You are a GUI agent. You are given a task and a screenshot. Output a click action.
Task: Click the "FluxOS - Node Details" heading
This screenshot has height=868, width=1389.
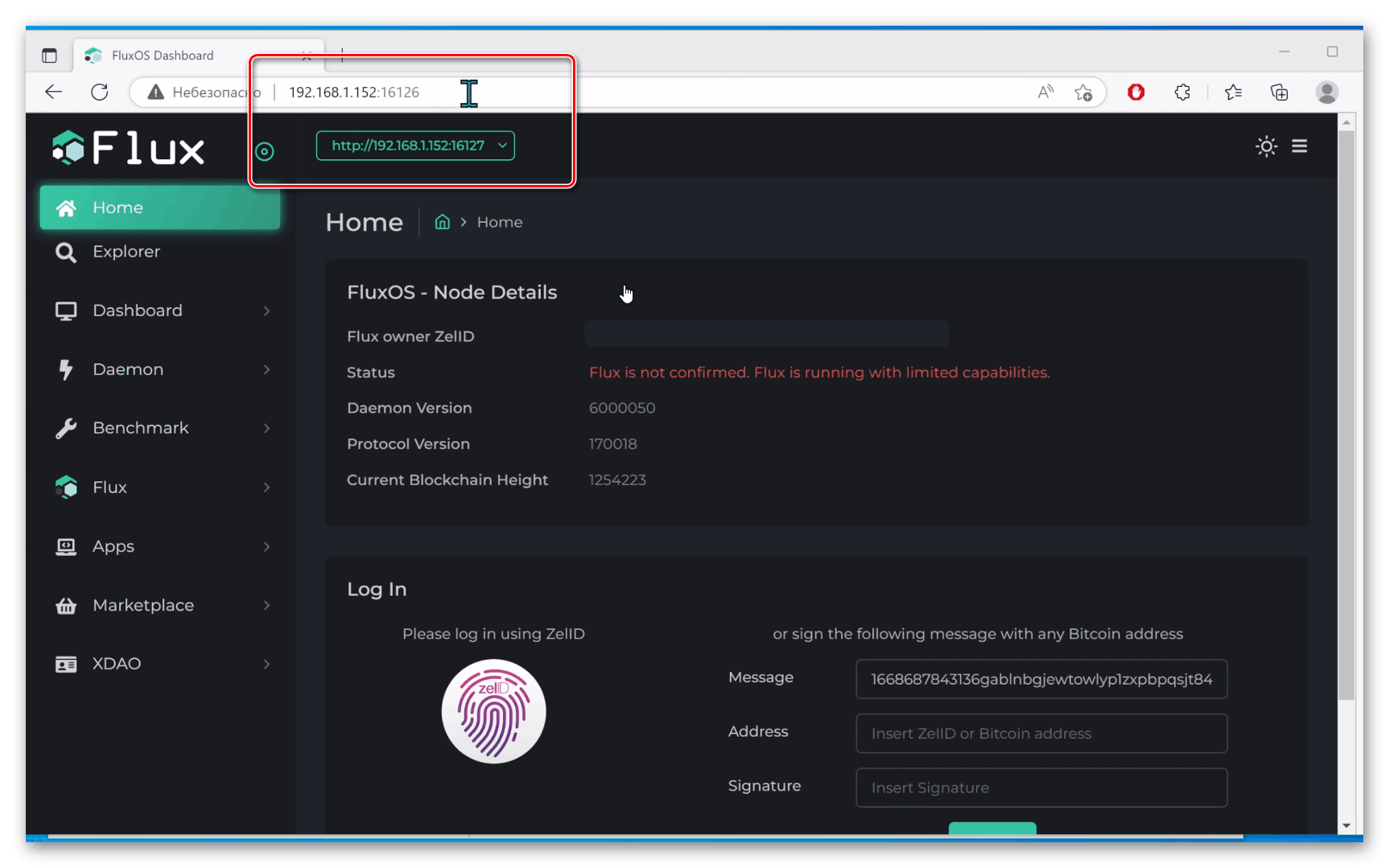tap(452, 292)
